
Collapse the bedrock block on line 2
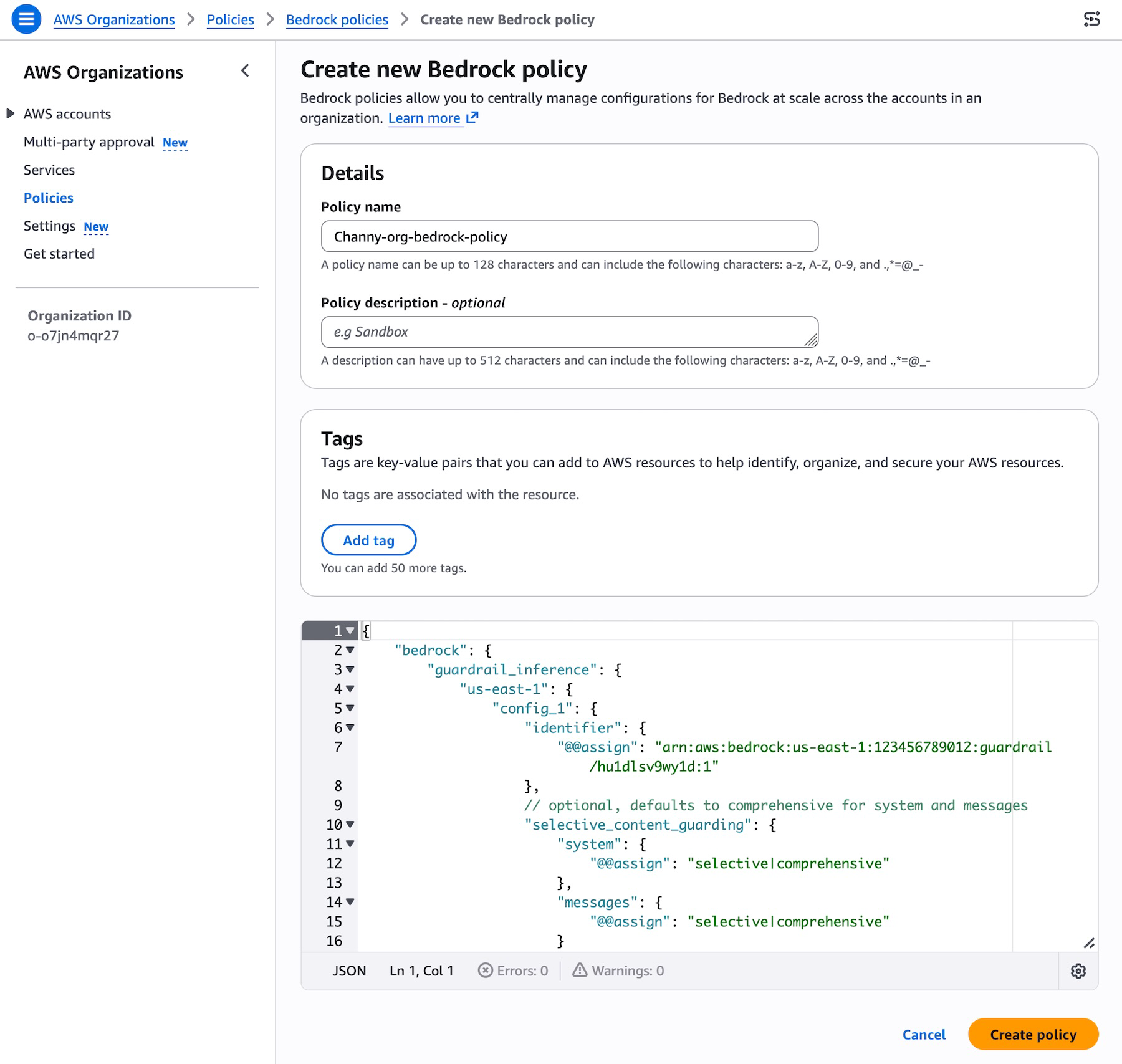[350, 650]
